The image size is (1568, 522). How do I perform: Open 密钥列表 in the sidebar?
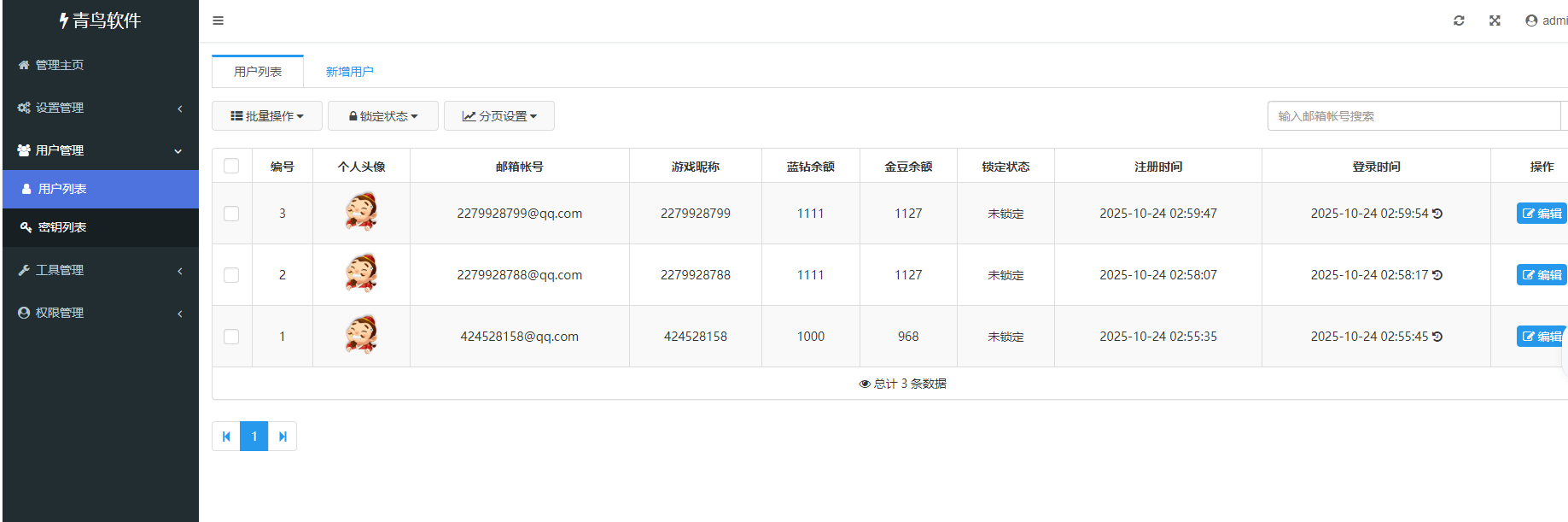click(62, 227)
